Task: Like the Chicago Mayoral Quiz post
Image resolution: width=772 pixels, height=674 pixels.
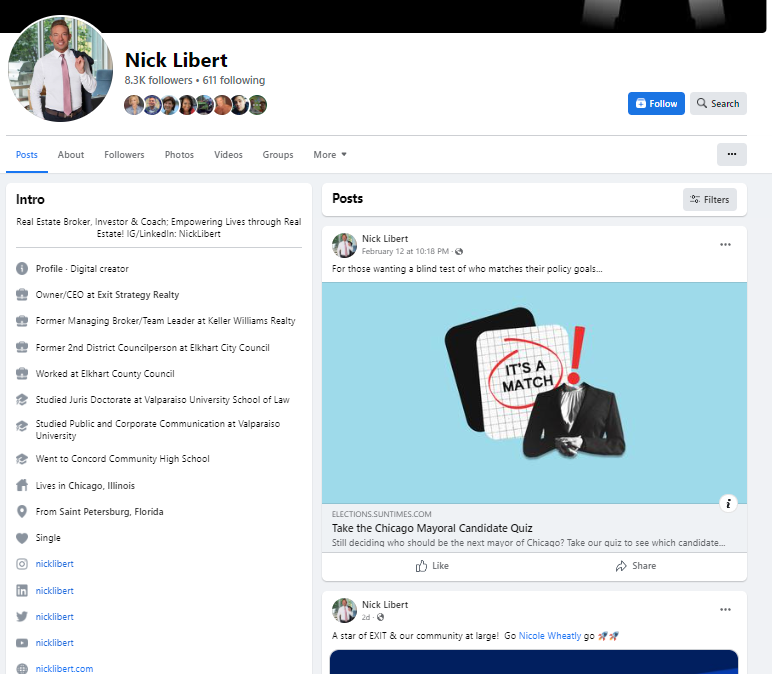Action: point(432,566)
